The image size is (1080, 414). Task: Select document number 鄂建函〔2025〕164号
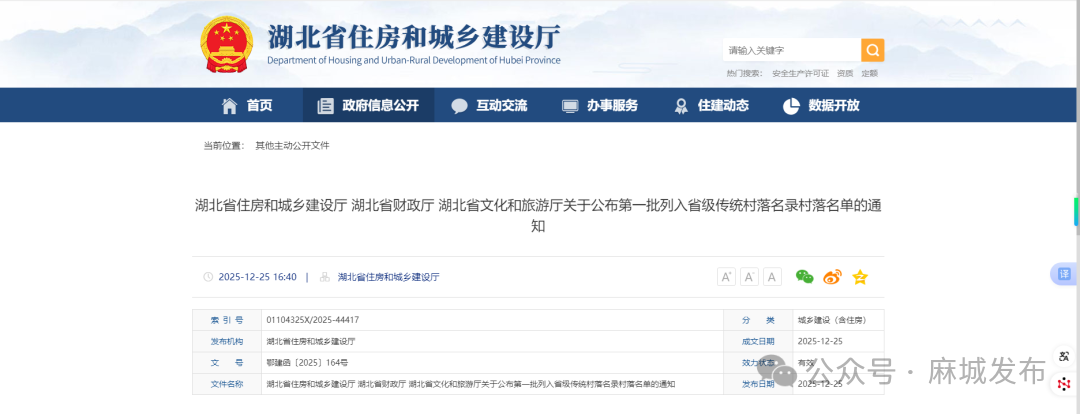pyautogui.click(x=307, y=362)
